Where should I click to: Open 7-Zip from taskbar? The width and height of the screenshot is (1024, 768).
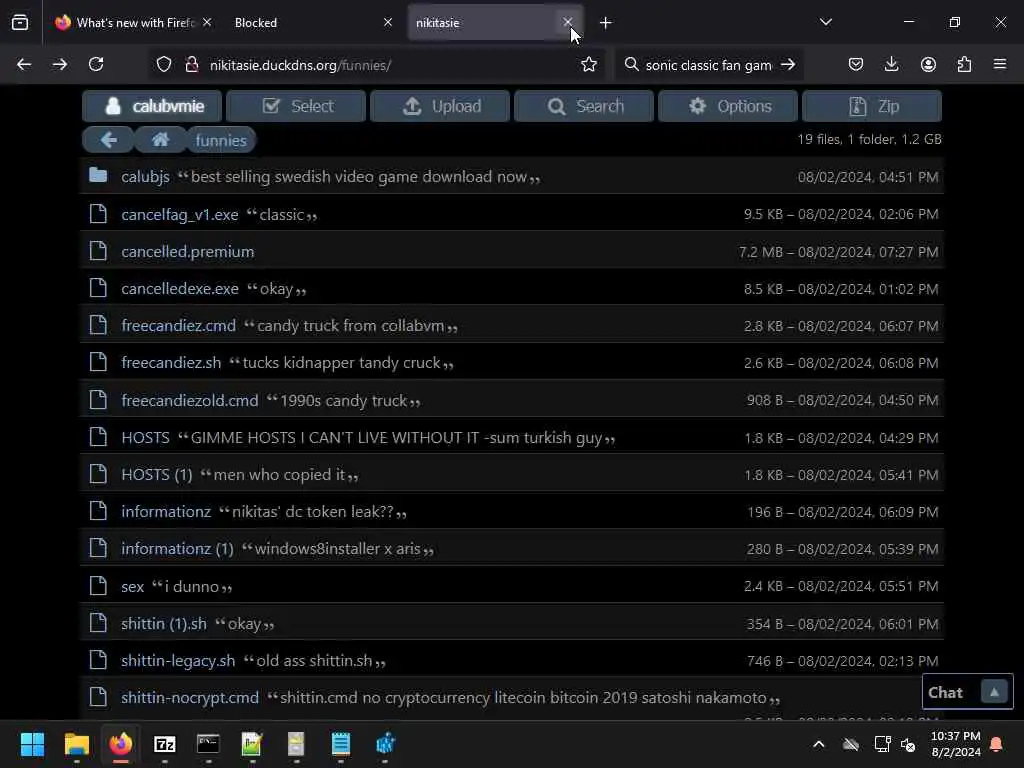pyautogui.click(x=165, y=744)
